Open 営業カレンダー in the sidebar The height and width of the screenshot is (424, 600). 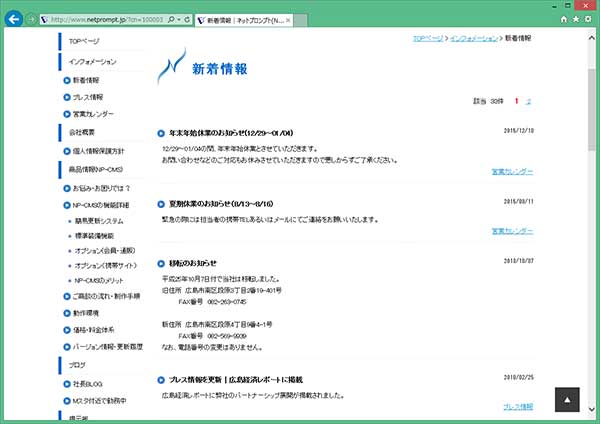(93, 114)
